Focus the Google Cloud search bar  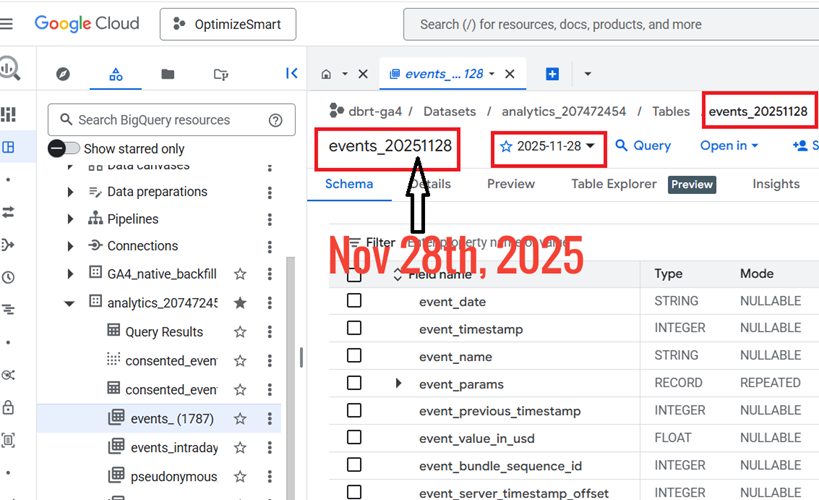pyautogui.click(x=611, y=24)
